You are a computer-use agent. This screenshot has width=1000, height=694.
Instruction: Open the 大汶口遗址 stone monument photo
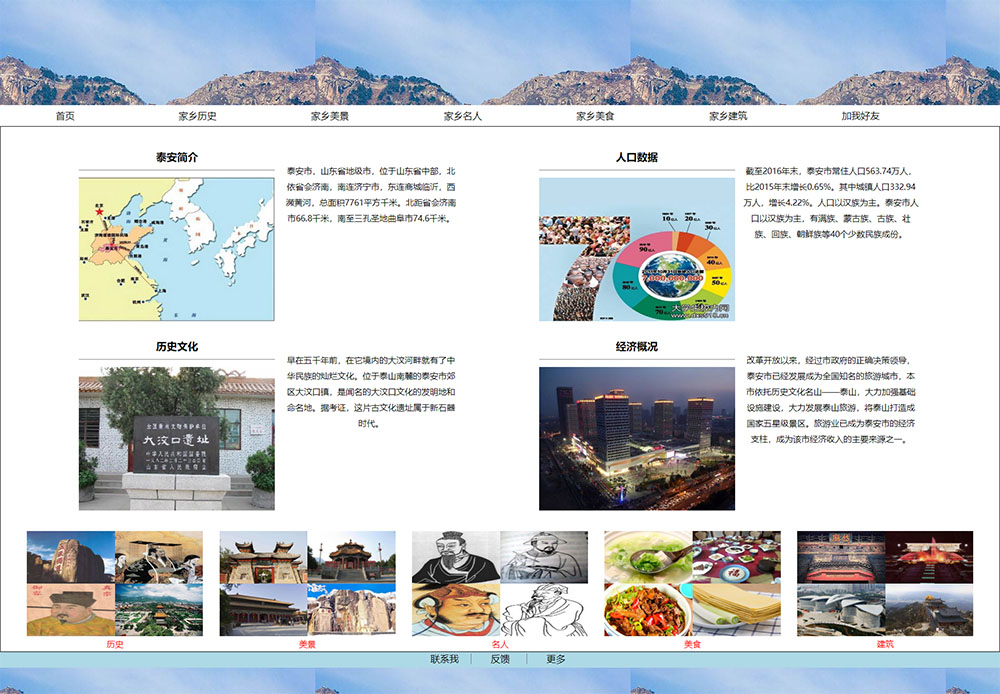point(177,439)
